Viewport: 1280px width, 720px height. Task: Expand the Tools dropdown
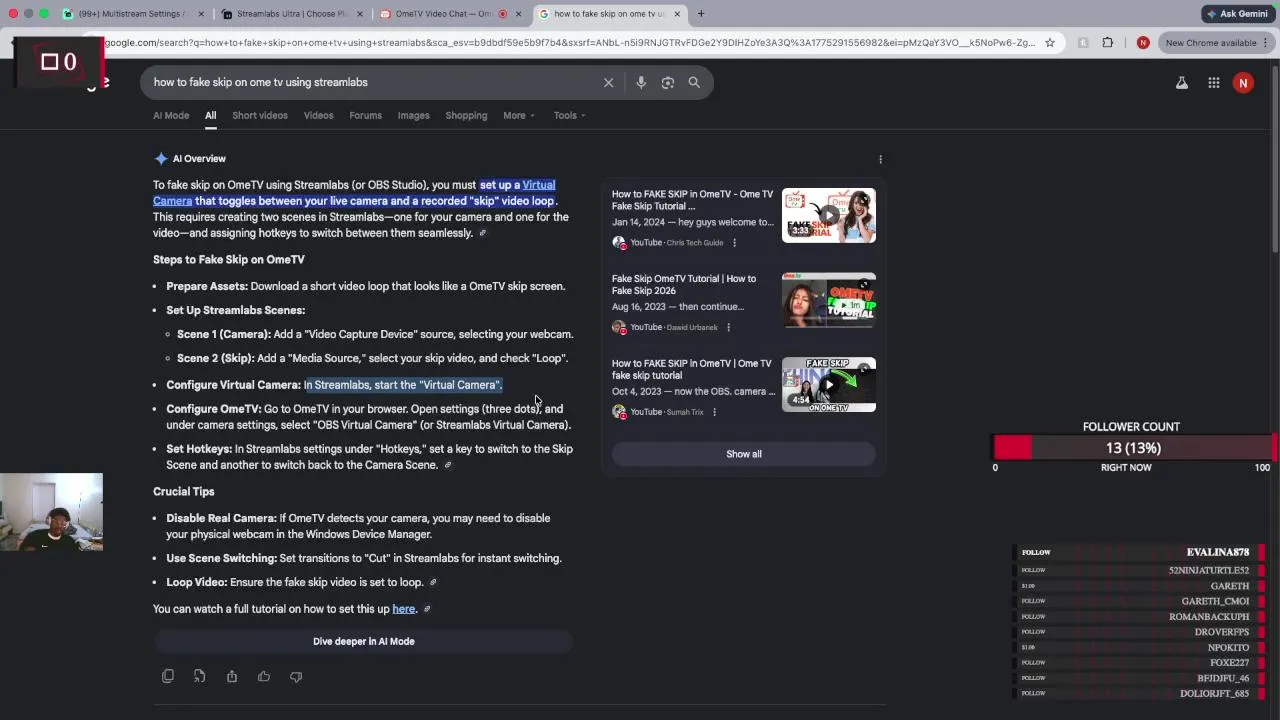tap(570, 115)
